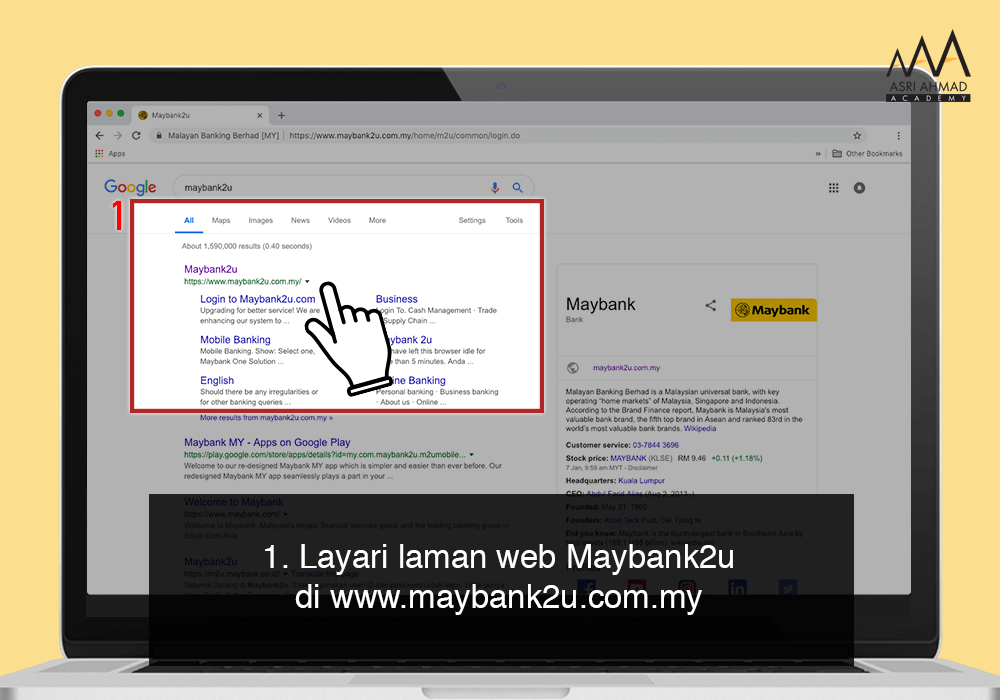Open the Business sitelink
Image resolution: width=1000 pixels, height=700 pixels.
(397, 299)
